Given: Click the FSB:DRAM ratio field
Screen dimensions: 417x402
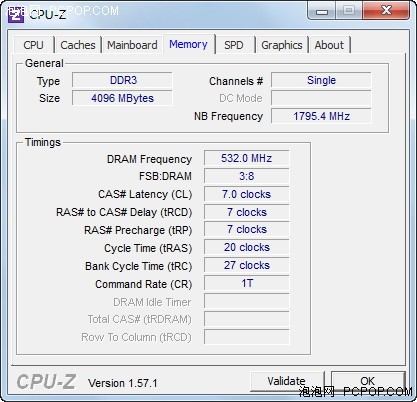Looking at the screenshot, I should coord(247,176).
